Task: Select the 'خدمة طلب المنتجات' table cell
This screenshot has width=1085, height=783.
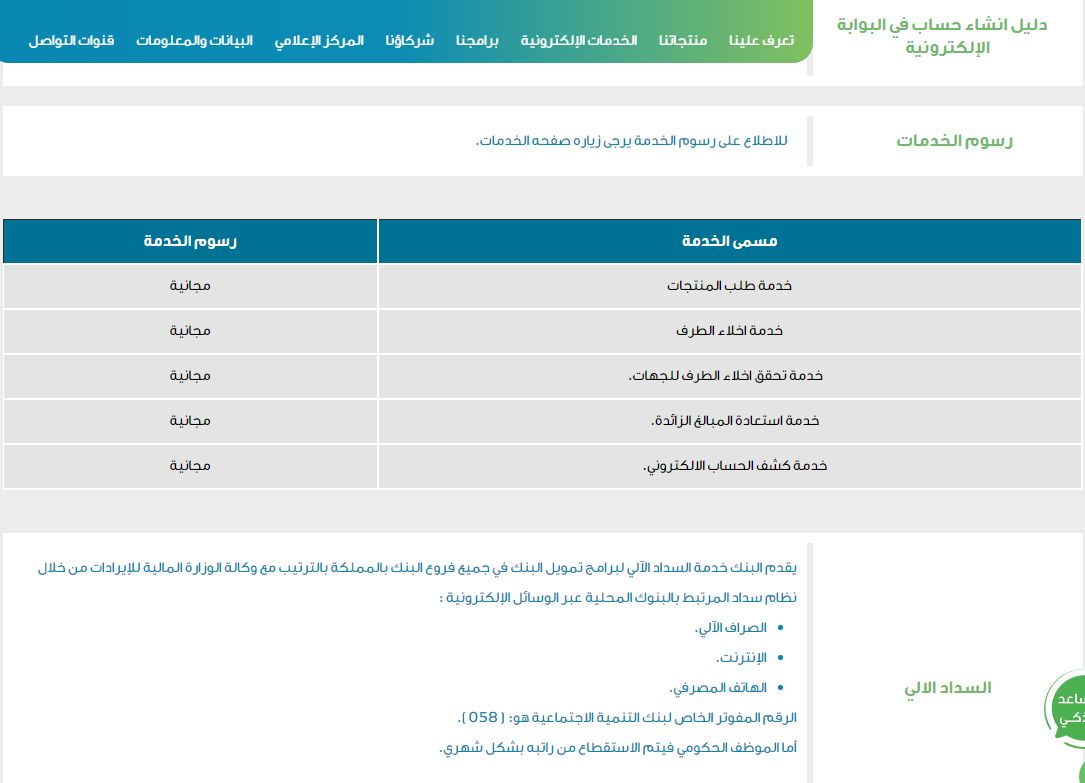Action: coord(729,286)
